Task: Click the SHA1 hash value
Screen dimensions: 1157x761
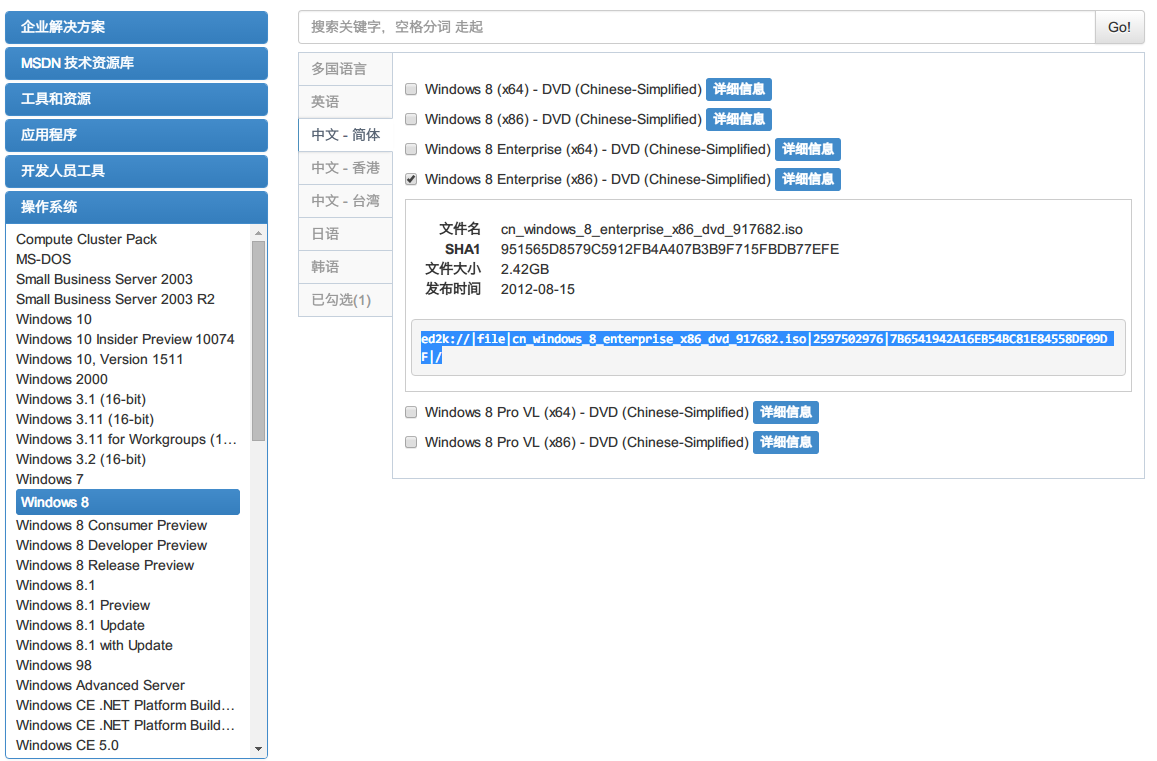Action: click(669, 249)
